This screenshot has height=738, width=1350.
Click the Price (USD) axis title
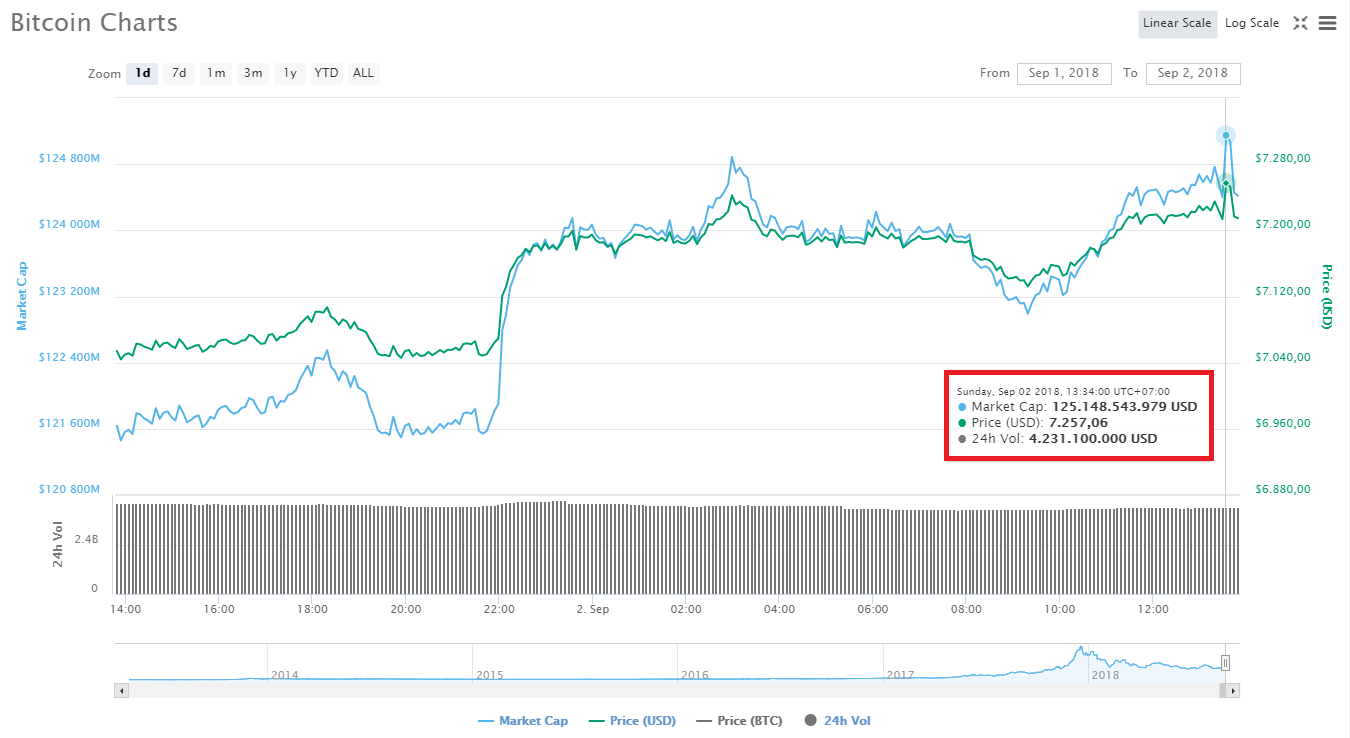click(x=1327, y=297)
